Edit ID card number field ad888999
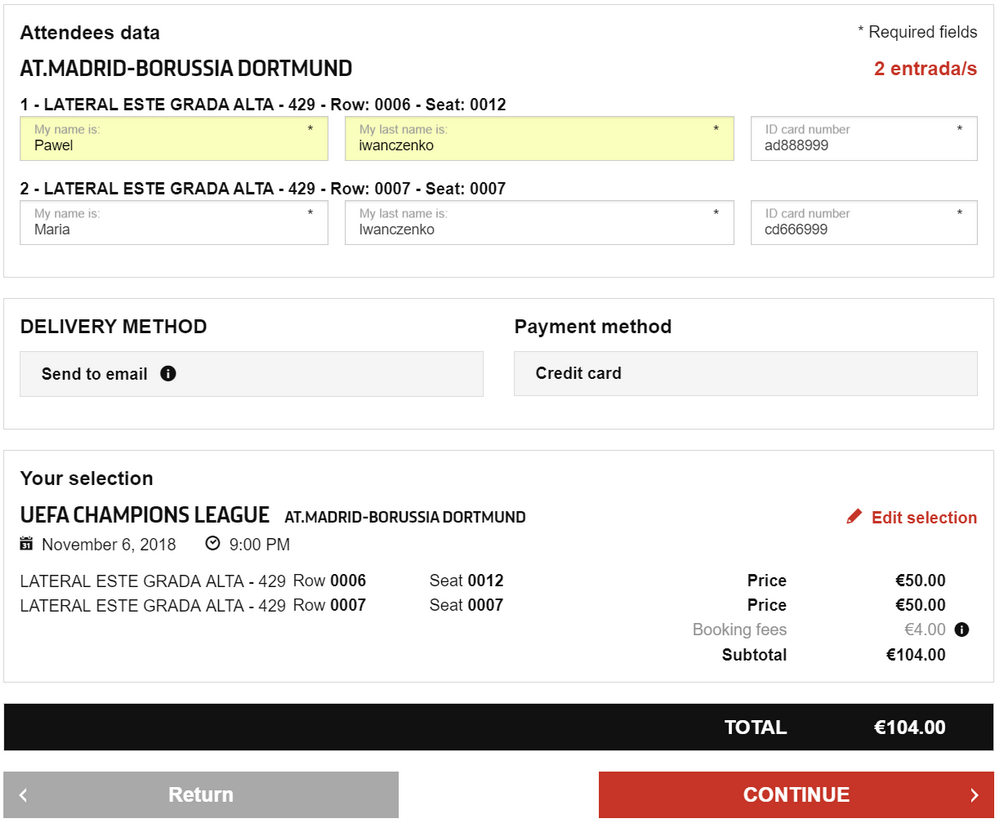Viewport: 1000px width, 828px height. click(864, 138)
